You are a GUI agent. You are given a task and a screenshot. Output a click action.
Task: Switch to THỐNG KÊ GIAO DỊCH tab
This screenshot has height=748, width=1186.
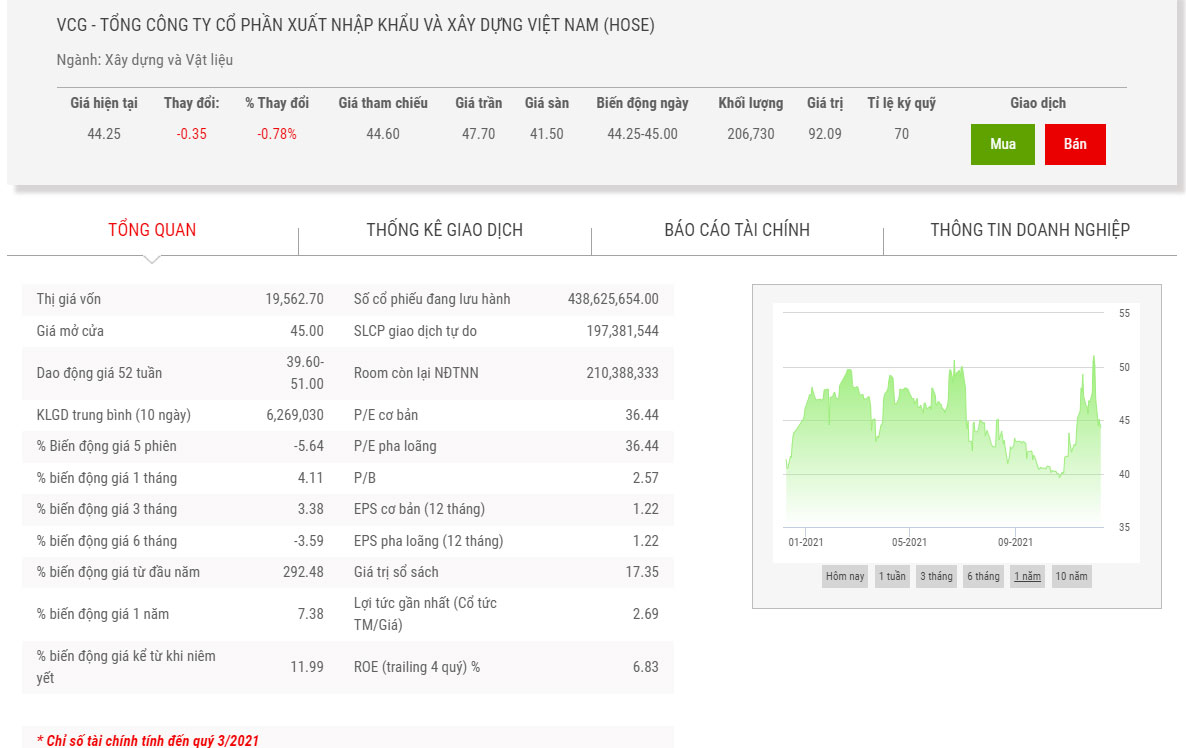444,230
